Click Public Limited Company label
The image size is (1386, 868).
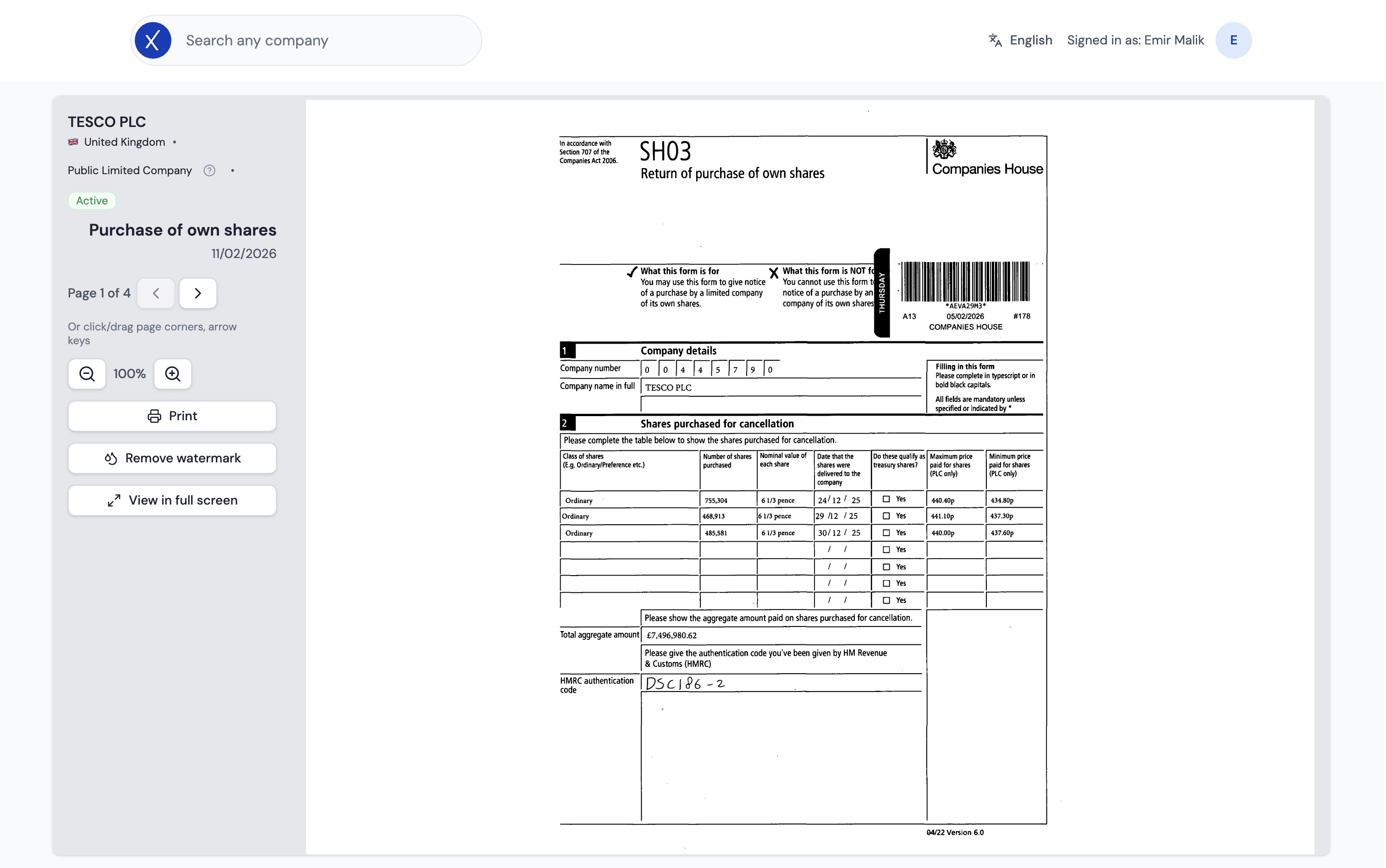130,170
